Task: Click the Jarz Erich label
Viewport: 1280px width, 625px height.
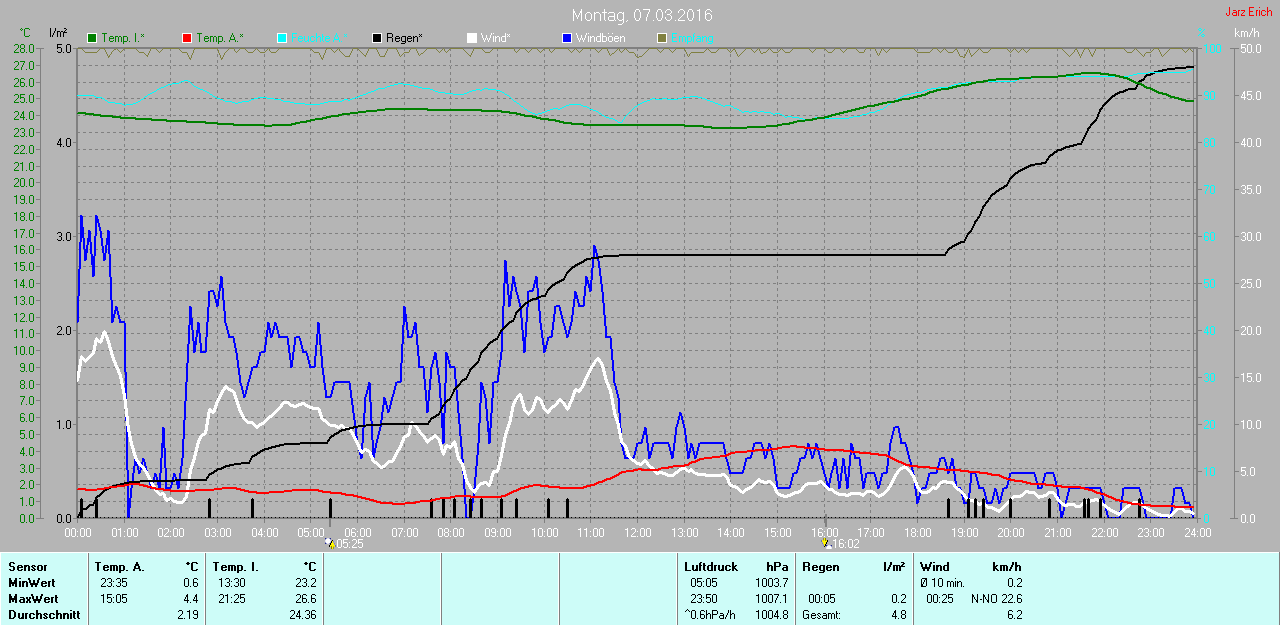Action: tap(1248, 12)
